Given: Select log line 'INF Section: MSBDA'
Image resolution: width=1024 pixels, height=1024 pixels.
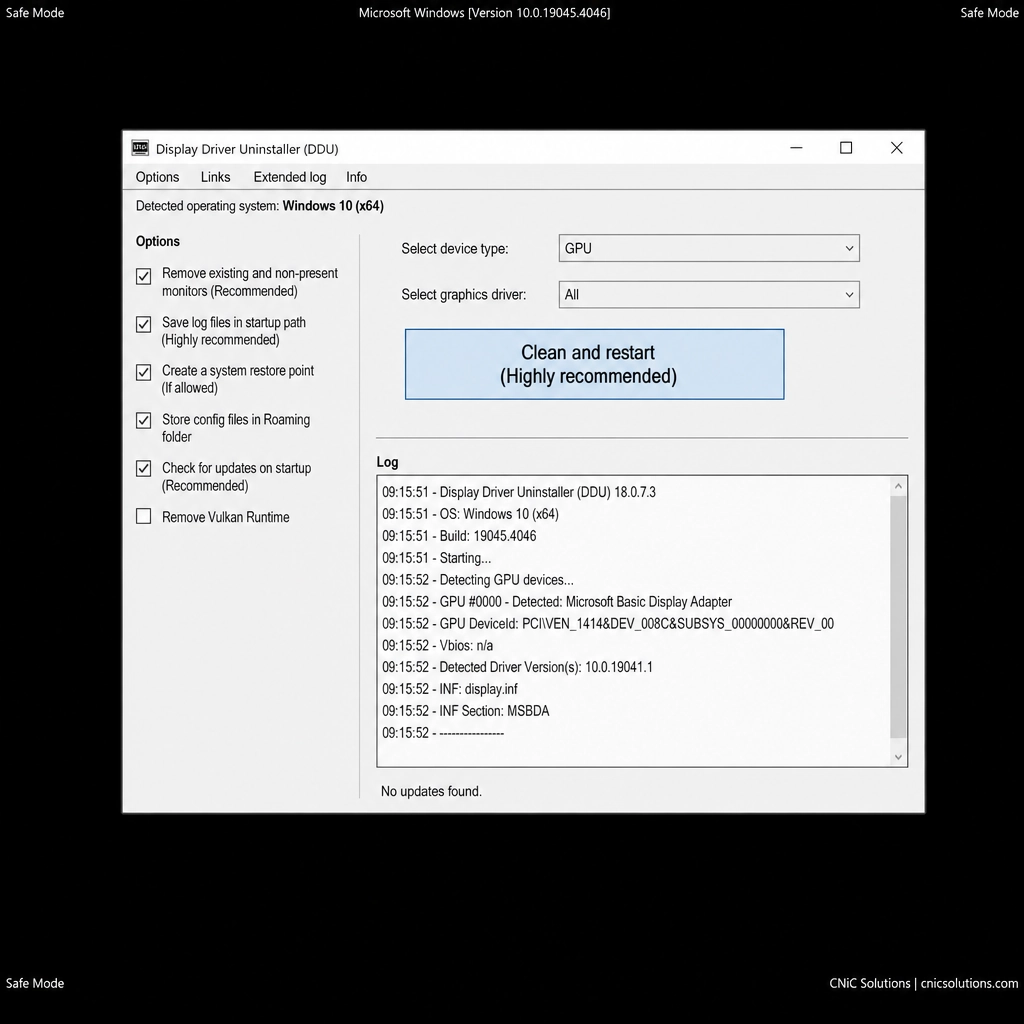Looking at the screenshot, I should coord(466,711).
